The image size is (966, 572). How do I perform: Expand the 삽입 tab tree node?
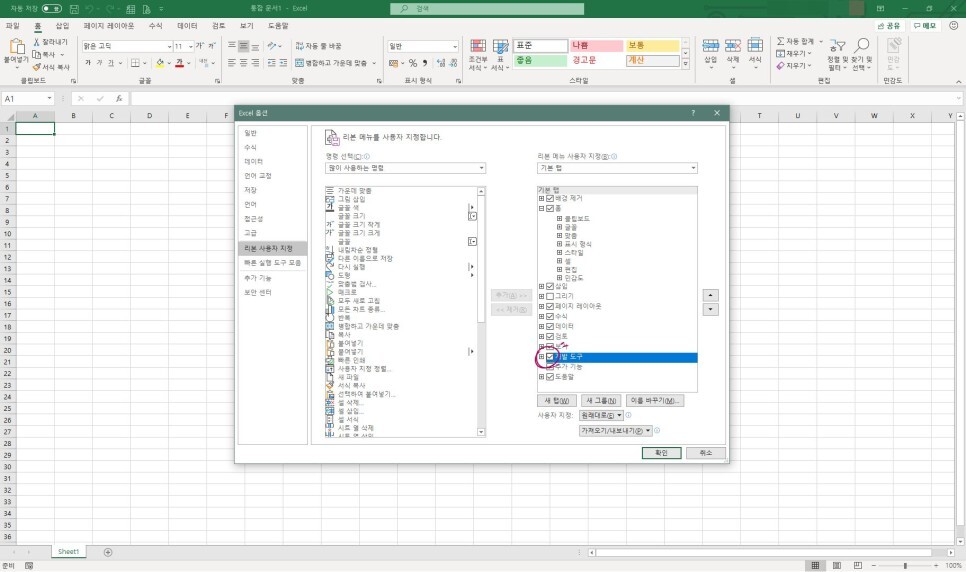[x=542, y=286]
